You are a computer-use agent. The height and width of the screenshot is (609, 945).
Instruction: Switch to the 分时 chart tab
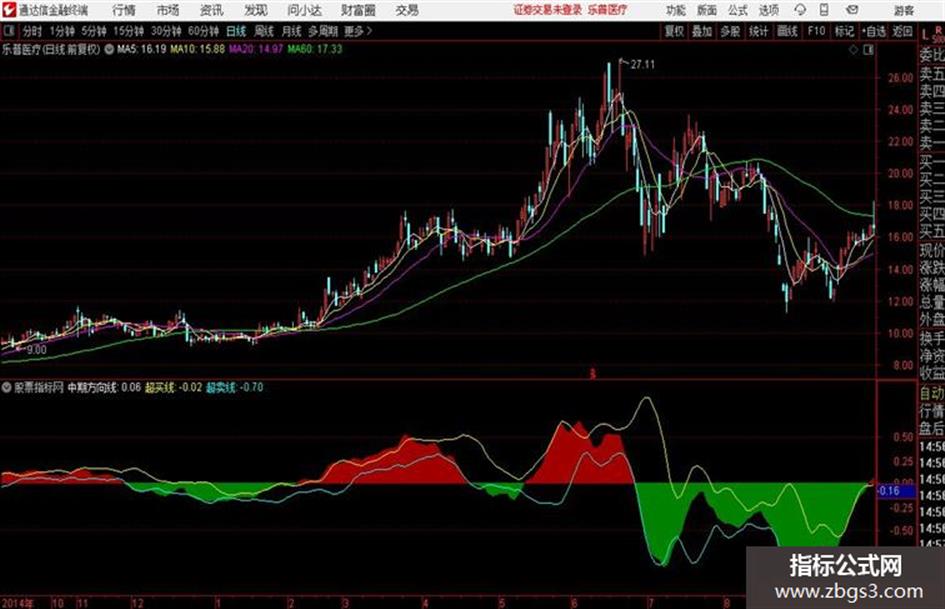point(33,31)
